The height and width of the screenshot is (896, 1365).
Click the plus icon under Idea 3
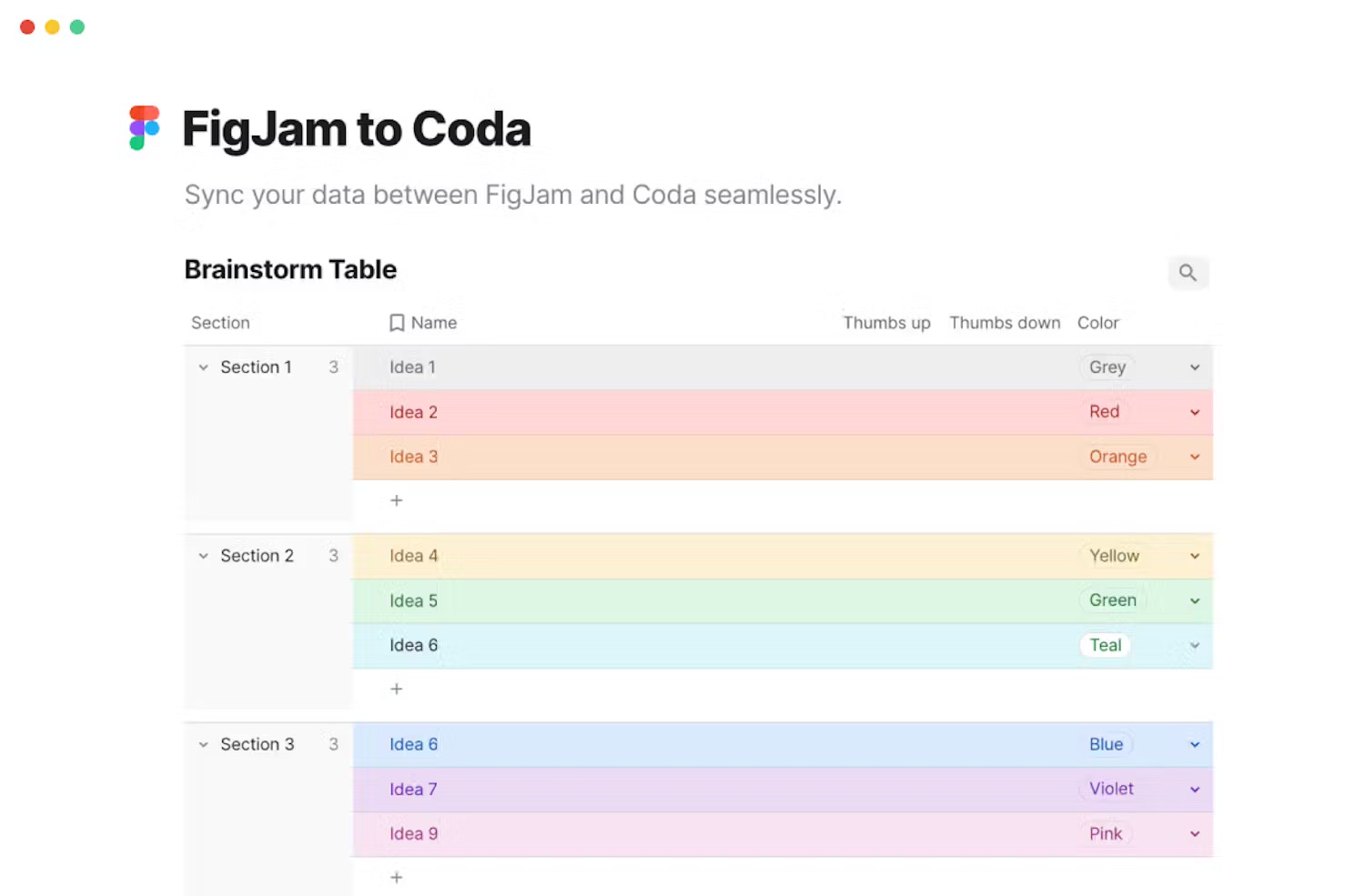(397, 499)
